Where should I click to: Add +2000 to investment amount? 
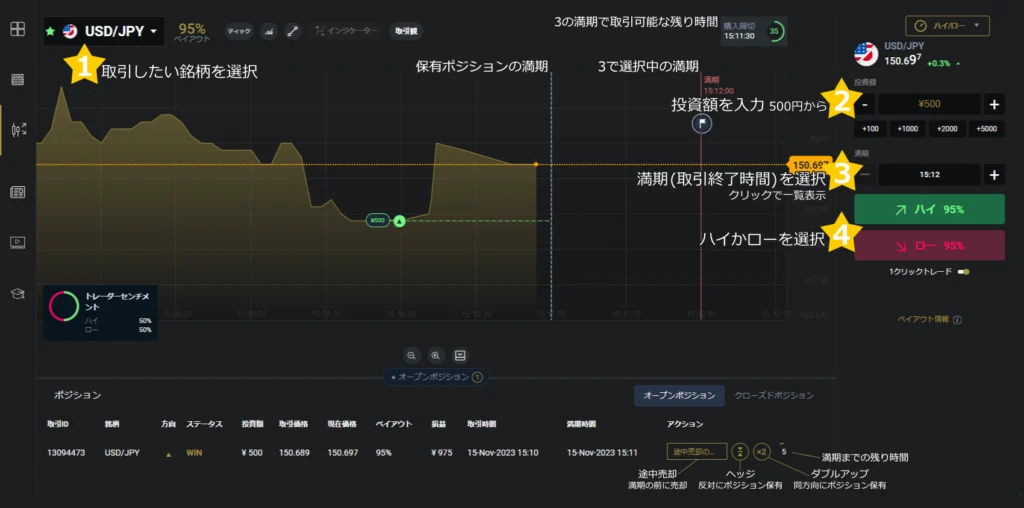point(947,129)
